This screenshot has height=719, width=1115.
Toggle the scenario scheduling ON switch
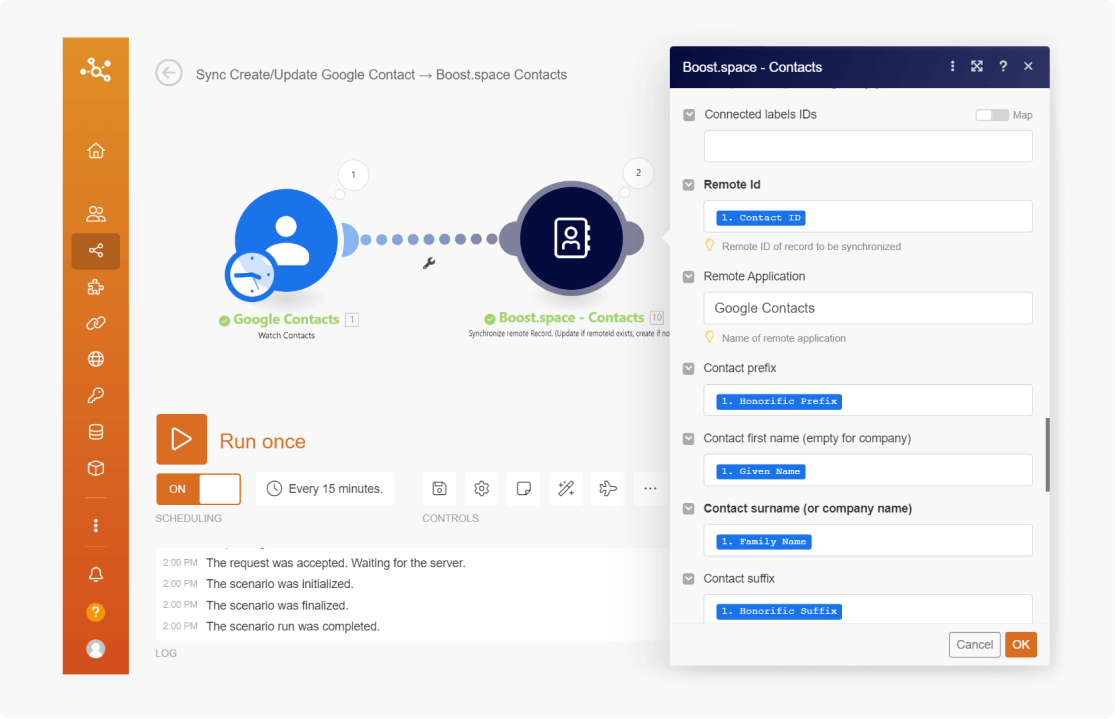198,489
